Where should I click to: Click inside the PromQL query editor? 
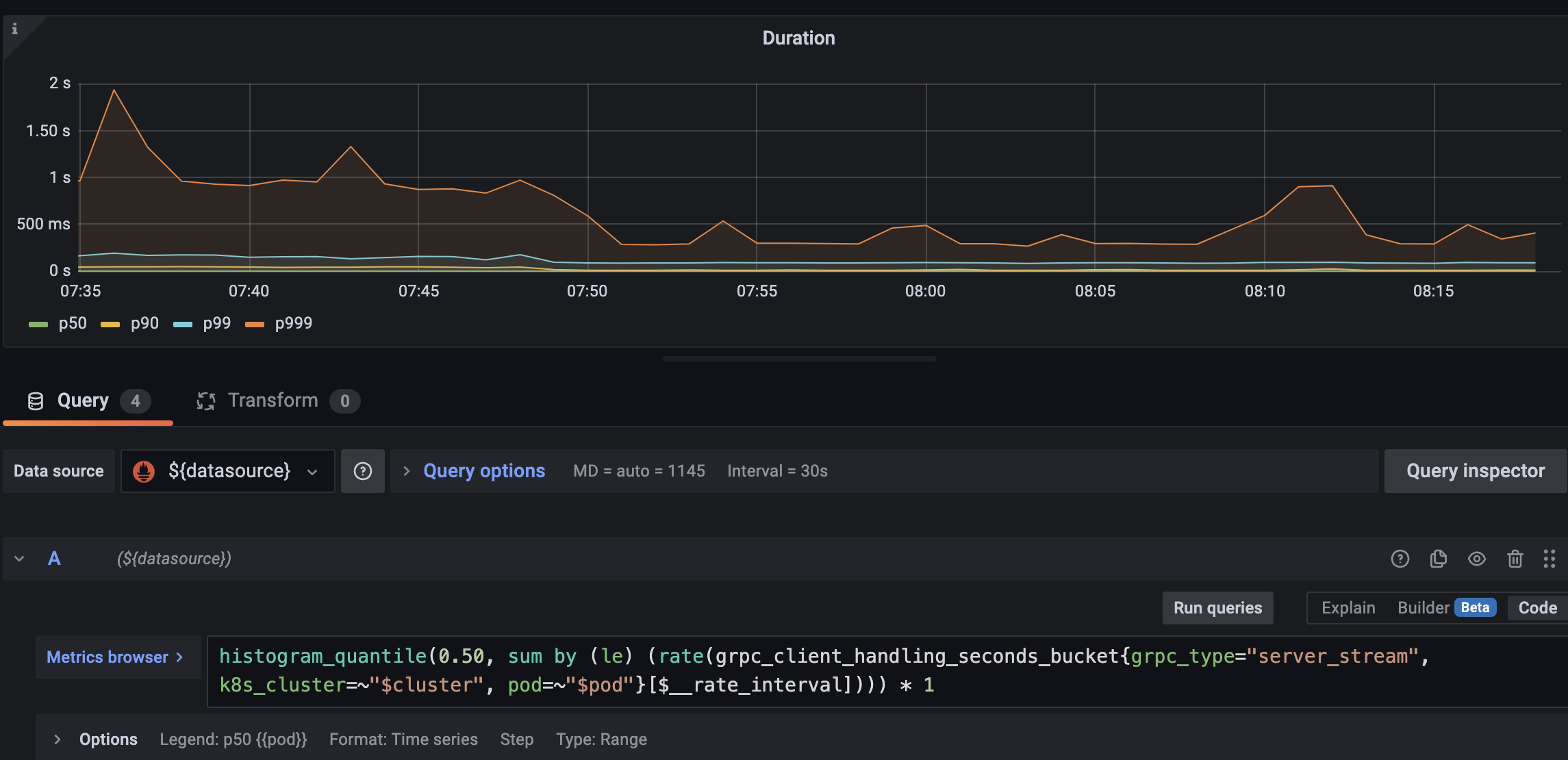pyautogui.click(x=822, y=671)
